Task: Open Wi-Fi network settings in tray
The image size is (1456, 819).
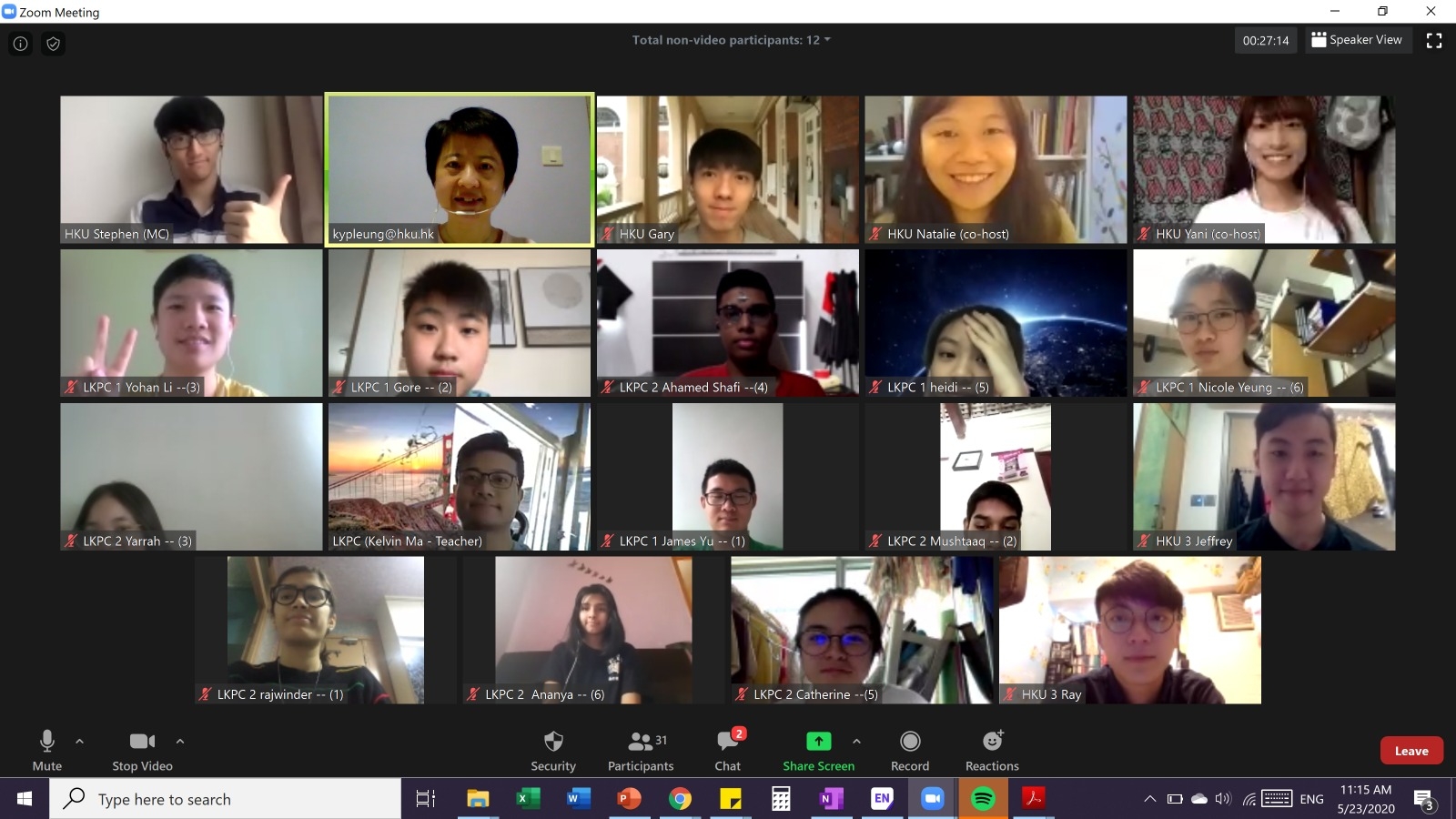Action: pos(1249,799)
